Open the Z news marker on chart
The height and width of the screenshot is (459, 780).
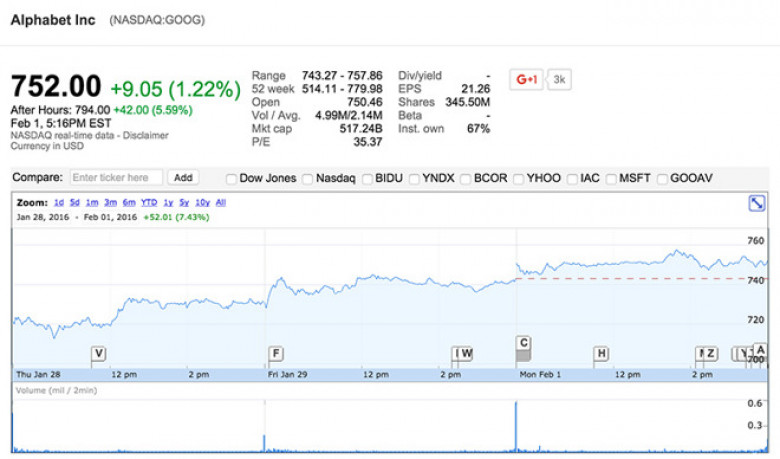point(710,354)
